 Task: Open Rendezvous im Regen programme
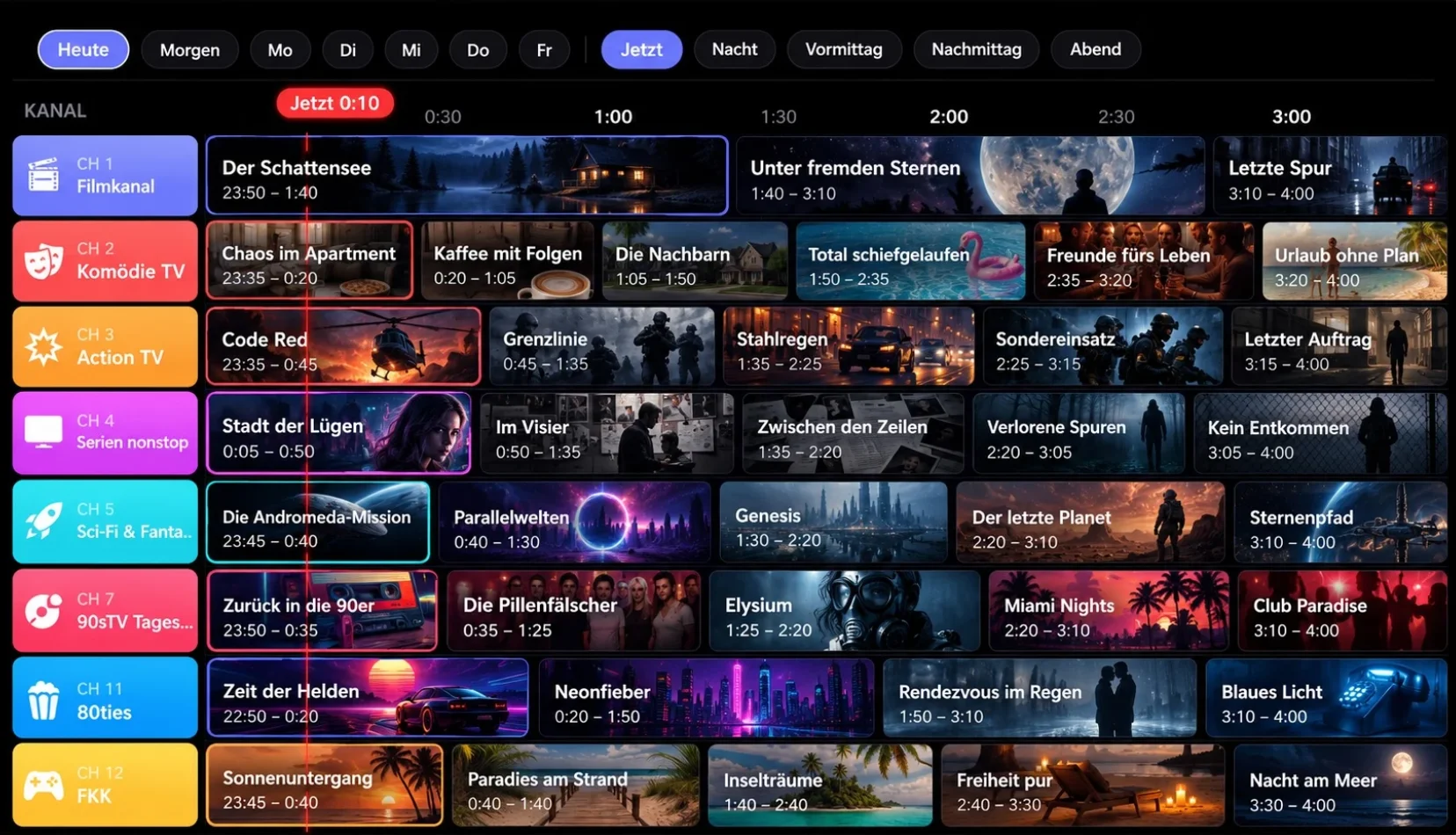(1040, 698)
